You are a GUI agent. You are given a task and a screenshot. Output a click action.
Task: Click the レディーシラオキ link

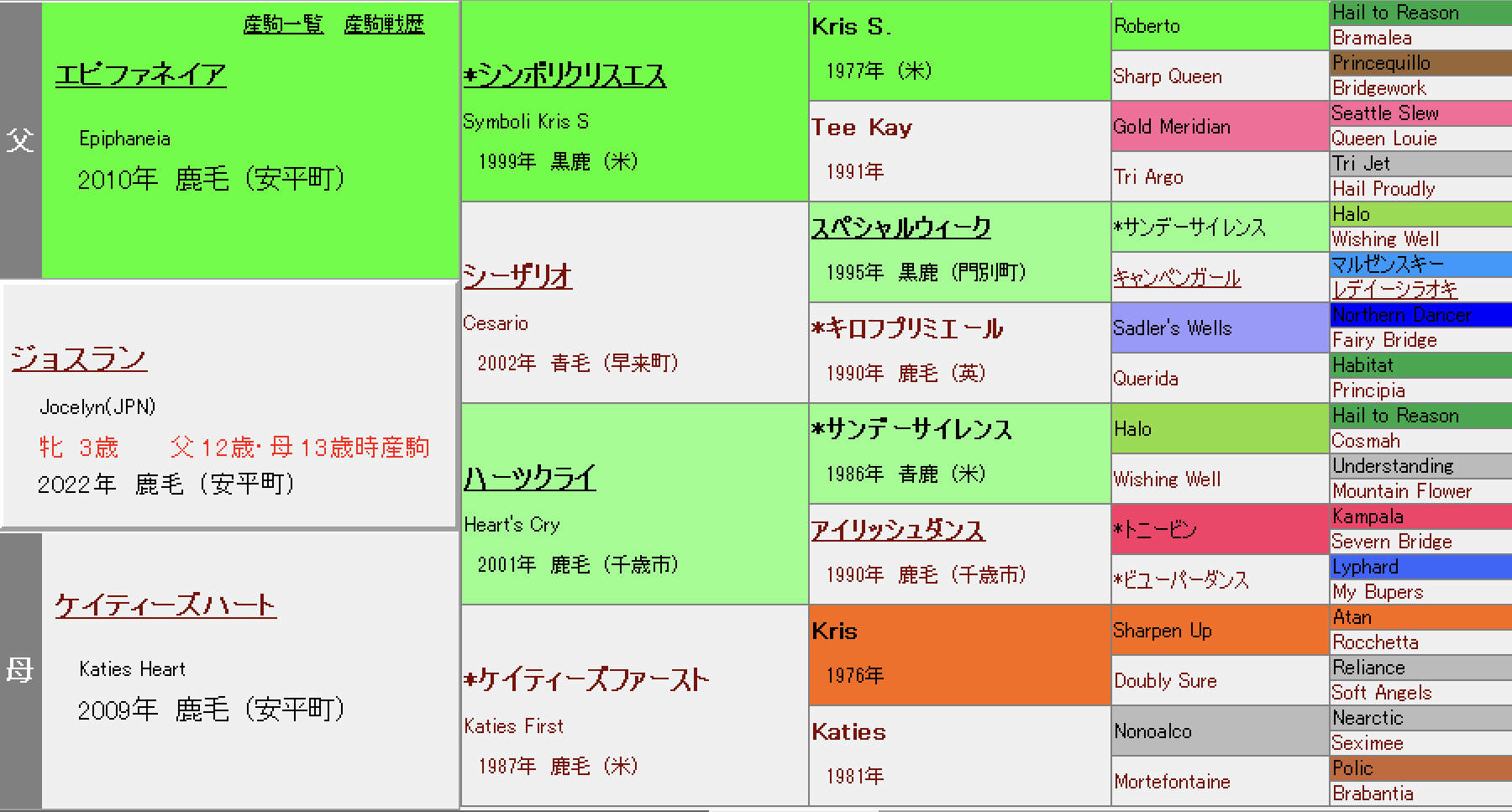point(1394,290)
